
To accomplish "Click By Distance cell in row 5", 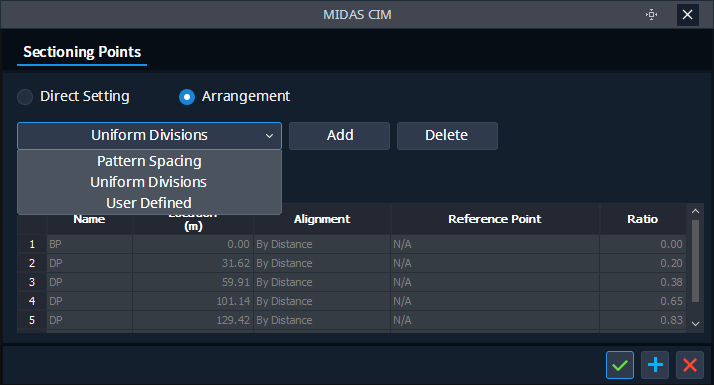I will click(322, 320).
